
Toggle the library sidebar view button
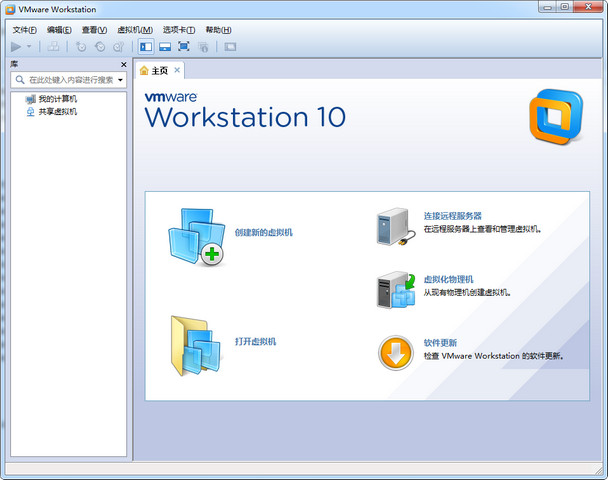145,46
